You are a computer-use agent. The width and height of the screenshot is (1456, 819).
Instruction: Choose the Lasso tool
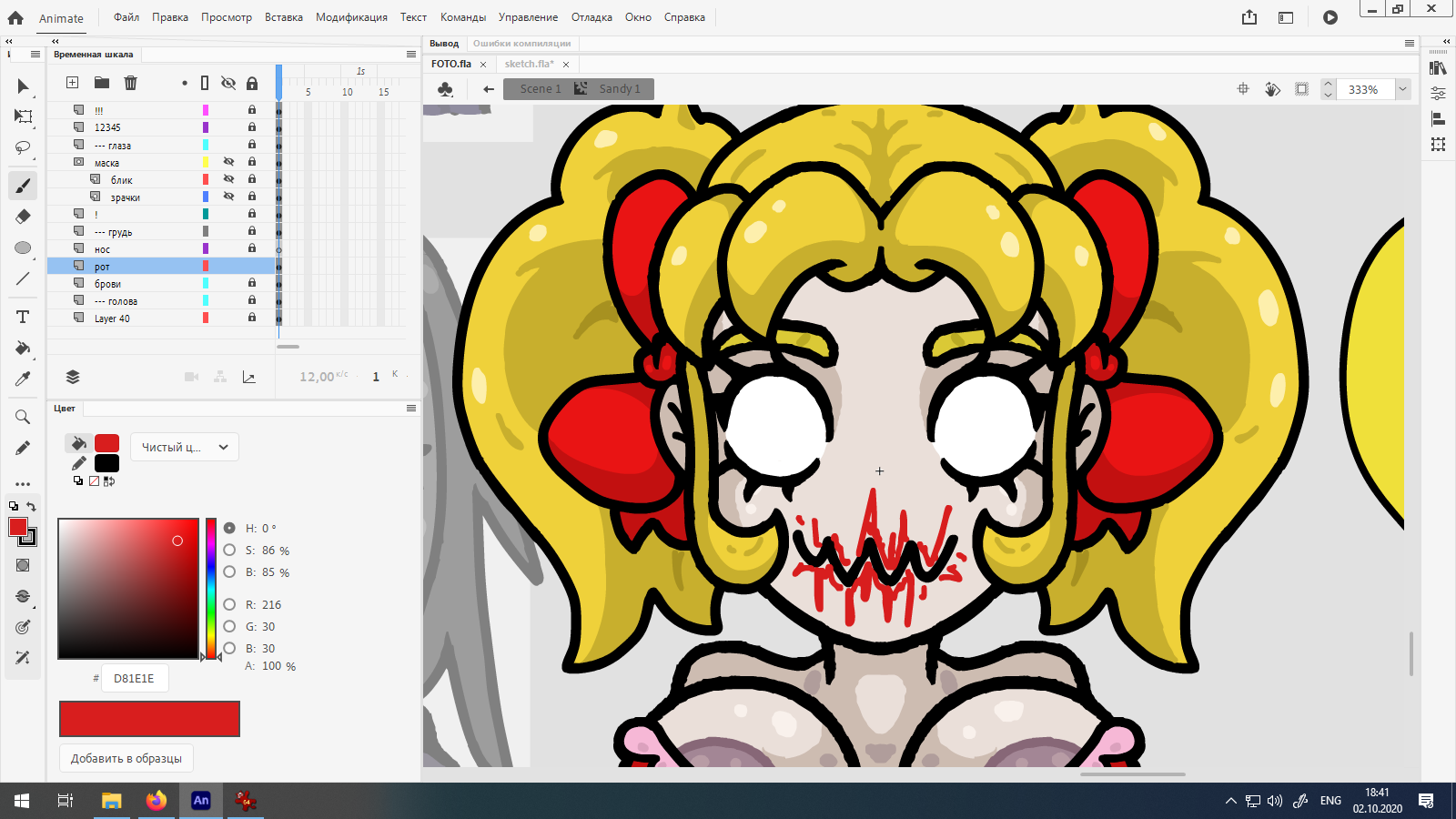[23, 147]
